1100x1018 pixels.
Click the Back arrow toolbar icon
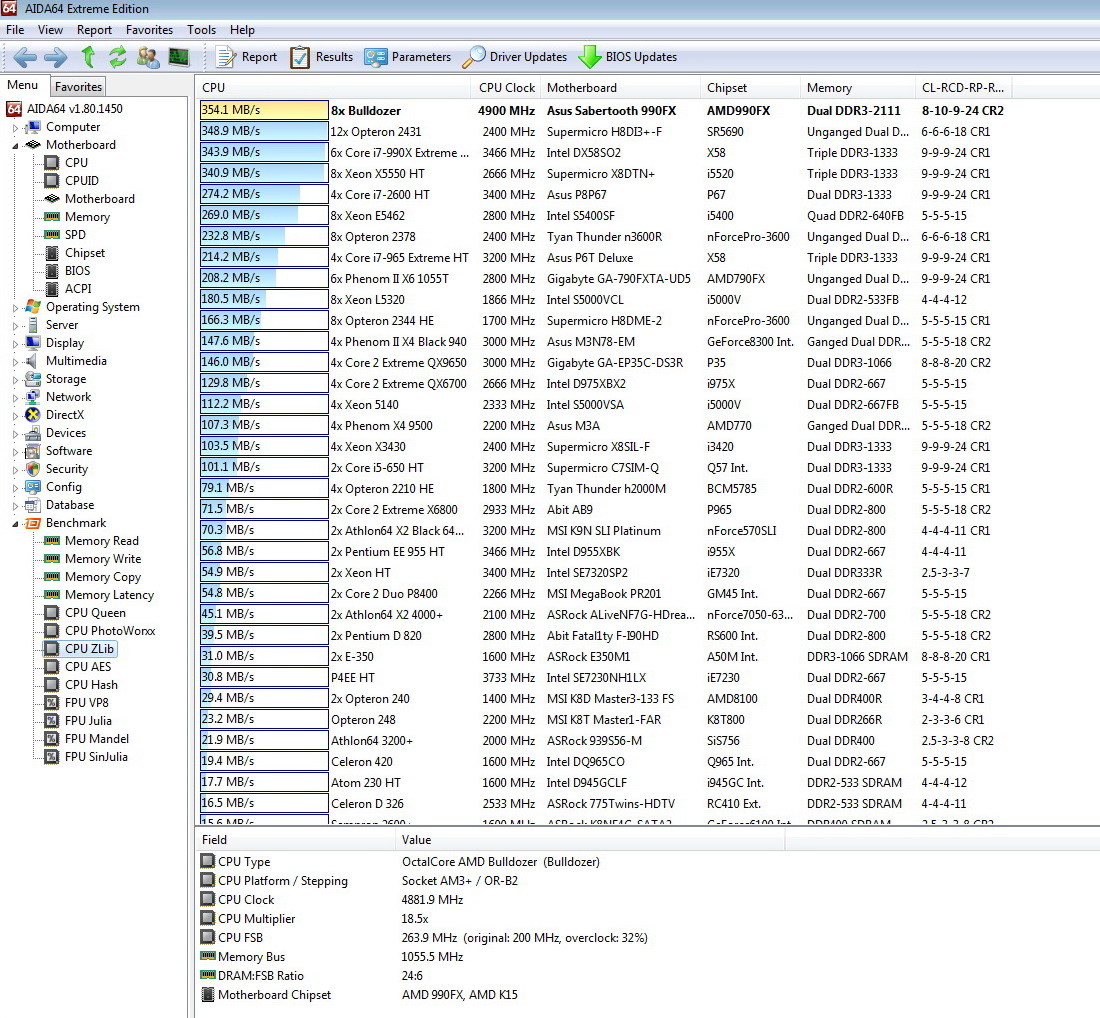[x=25, y=57]
